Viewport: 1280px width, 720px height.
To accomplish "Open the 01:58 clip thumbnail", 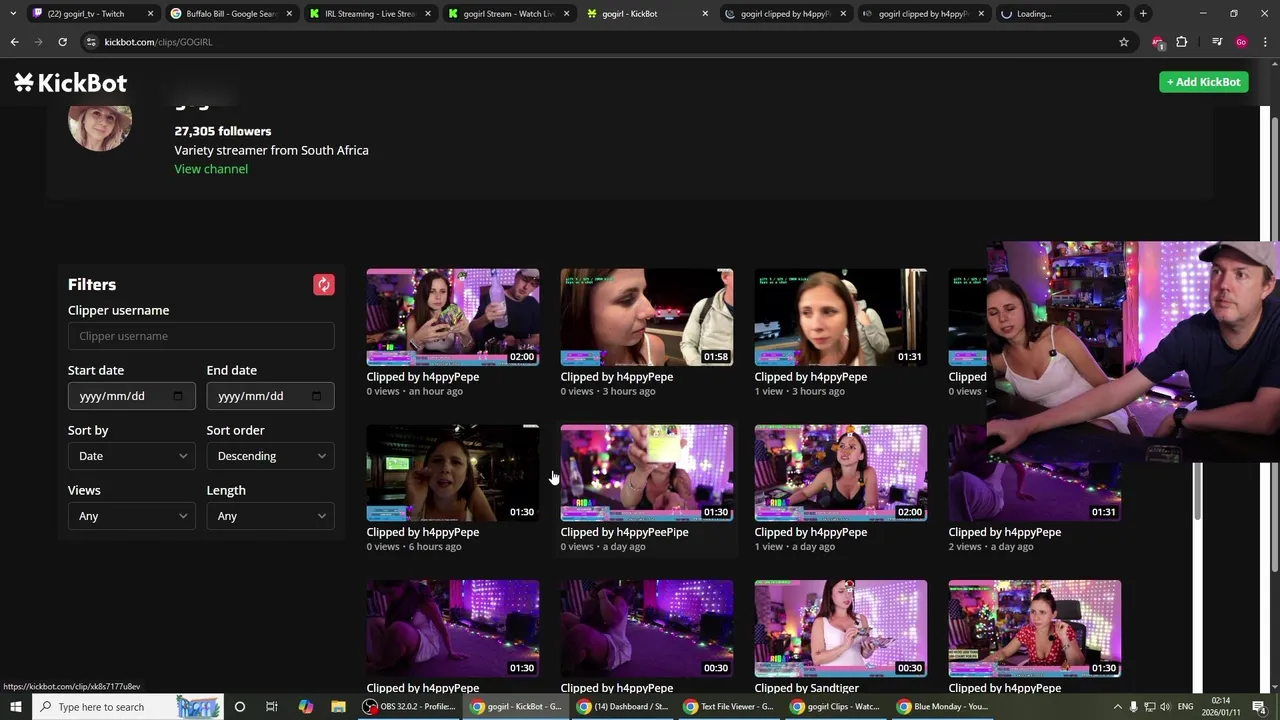I will [x=647, y=317].
